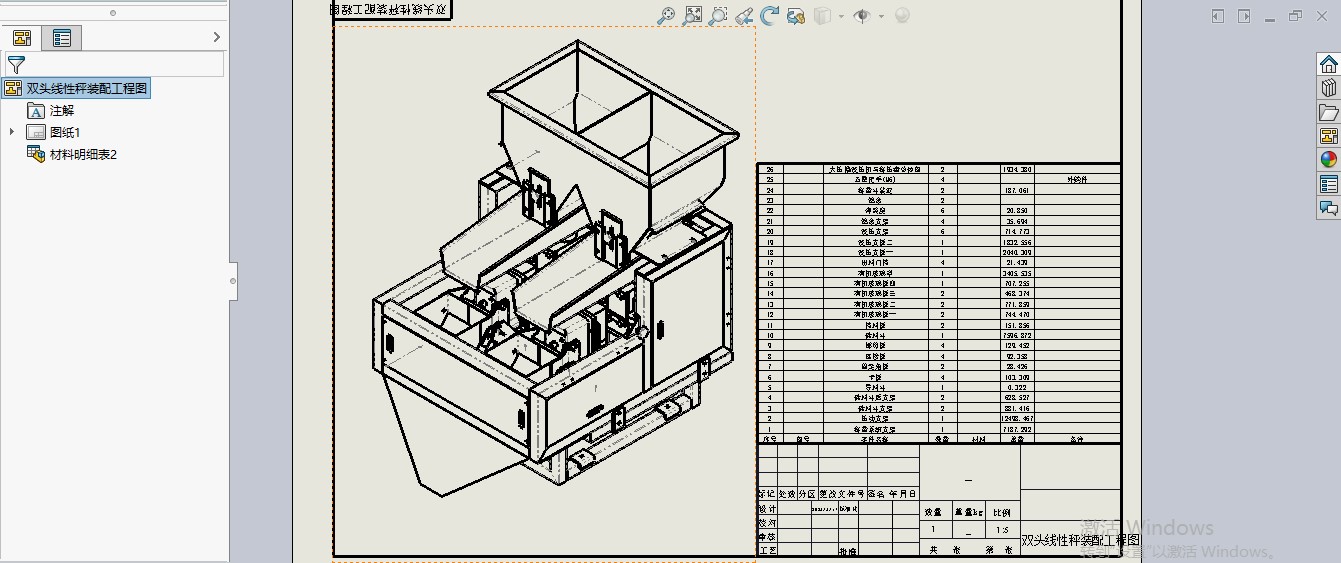This screenshot has width=1341, height=563.
Task: Click the 比例 label in the title block
Action: click(1001, 512)
